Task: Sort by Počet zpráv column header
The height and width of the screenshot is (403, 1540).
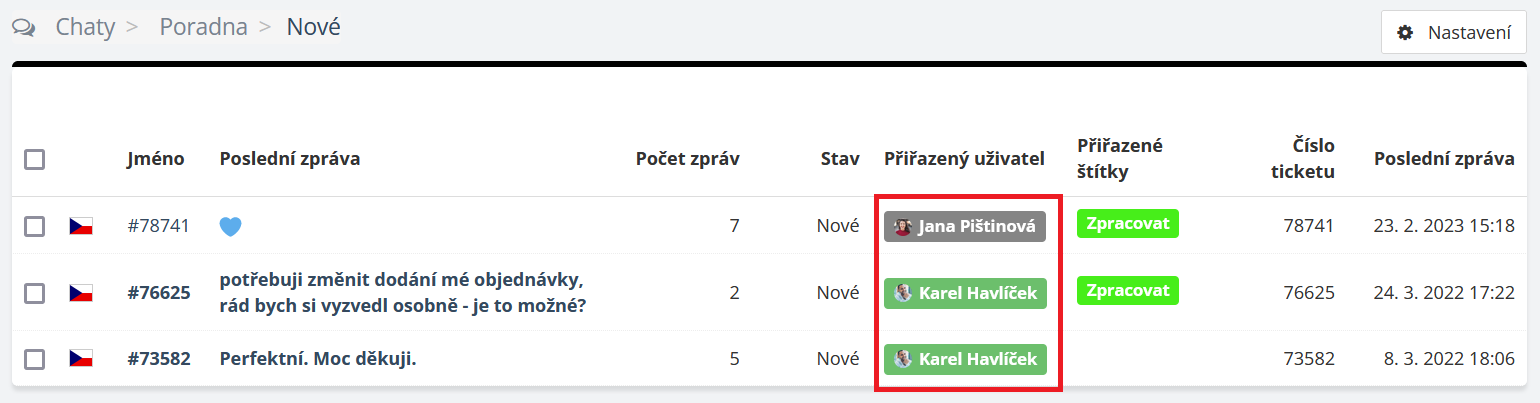Action: (687, 159)
